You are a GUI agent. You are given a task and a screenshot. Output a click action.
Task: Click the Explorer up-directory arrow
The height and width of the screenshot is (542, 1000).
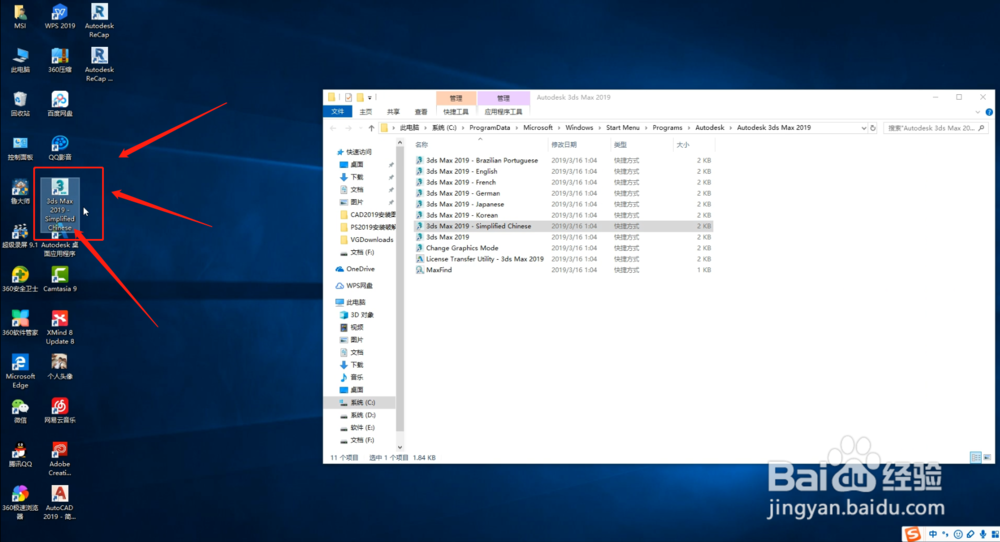coord(371,128)
